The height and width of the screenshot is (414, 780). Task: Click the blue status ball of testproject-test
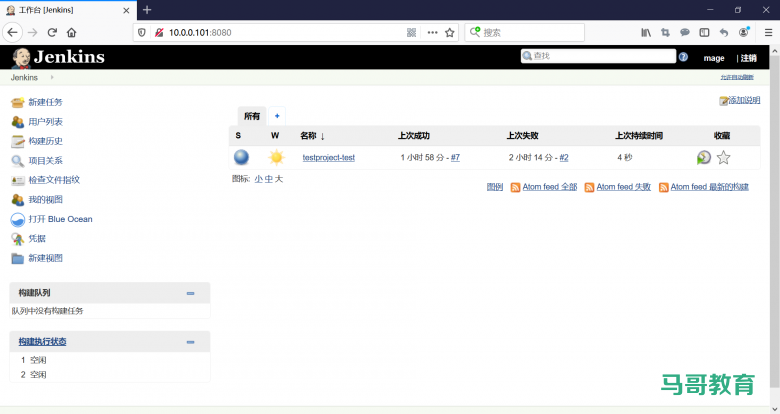pyautogui.click(x=241, y=157)
